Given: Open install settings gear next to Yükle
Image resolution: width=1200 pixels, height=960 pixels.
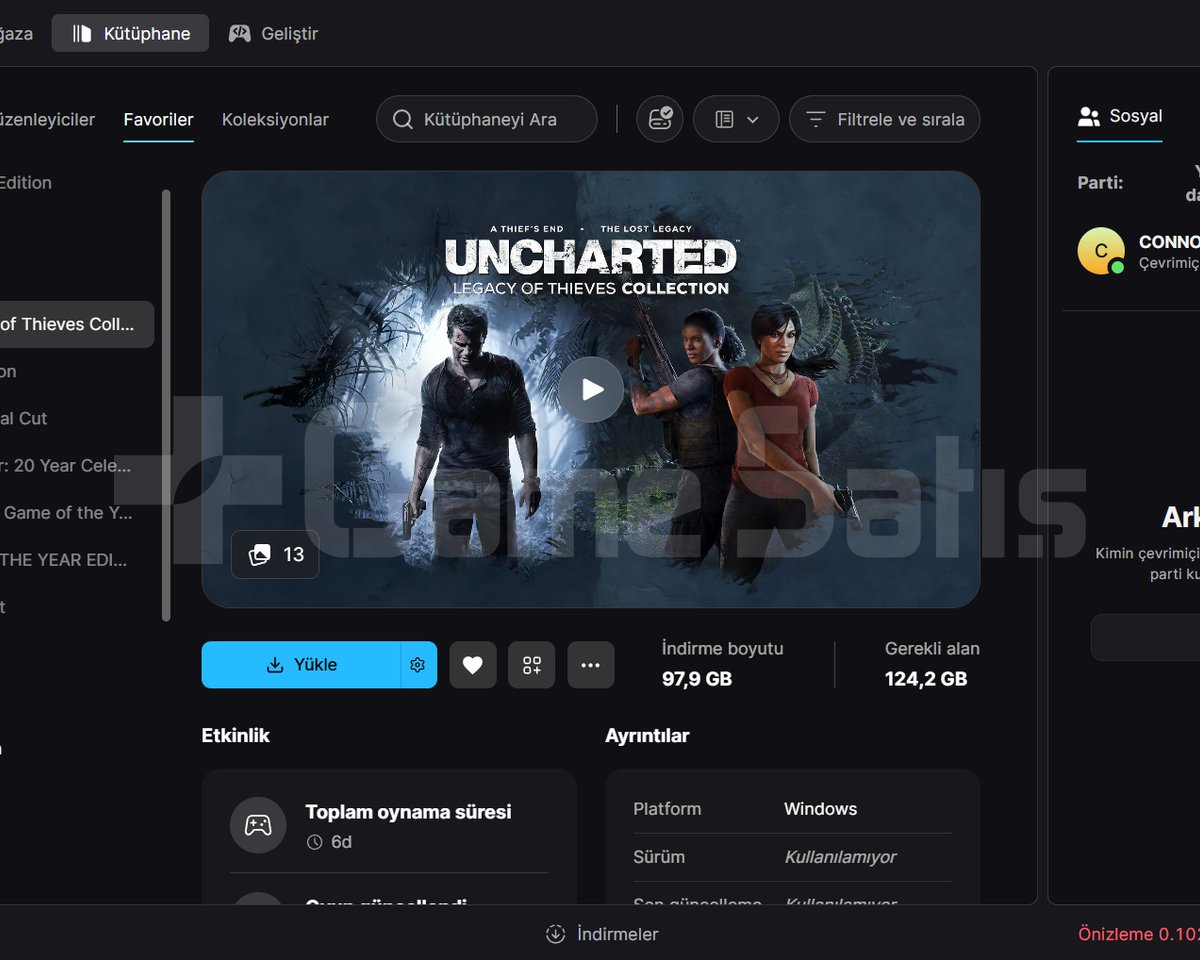Looking at the screenshot, I should 418,665.
